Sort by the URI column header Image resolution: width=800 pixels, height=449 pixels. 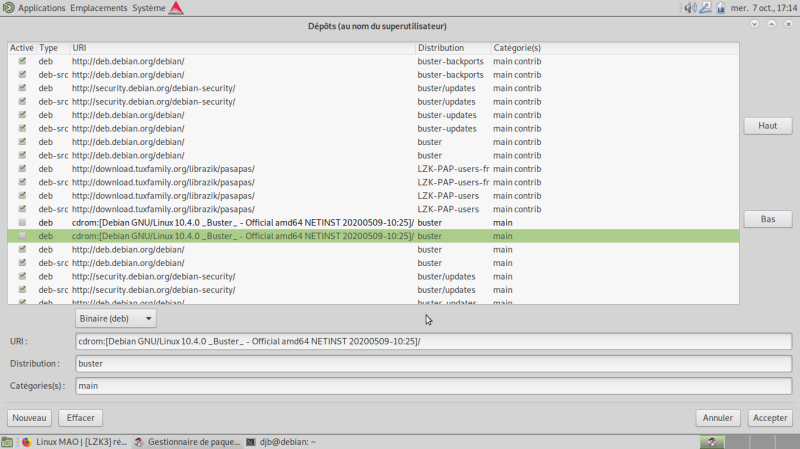click(242, 47)
